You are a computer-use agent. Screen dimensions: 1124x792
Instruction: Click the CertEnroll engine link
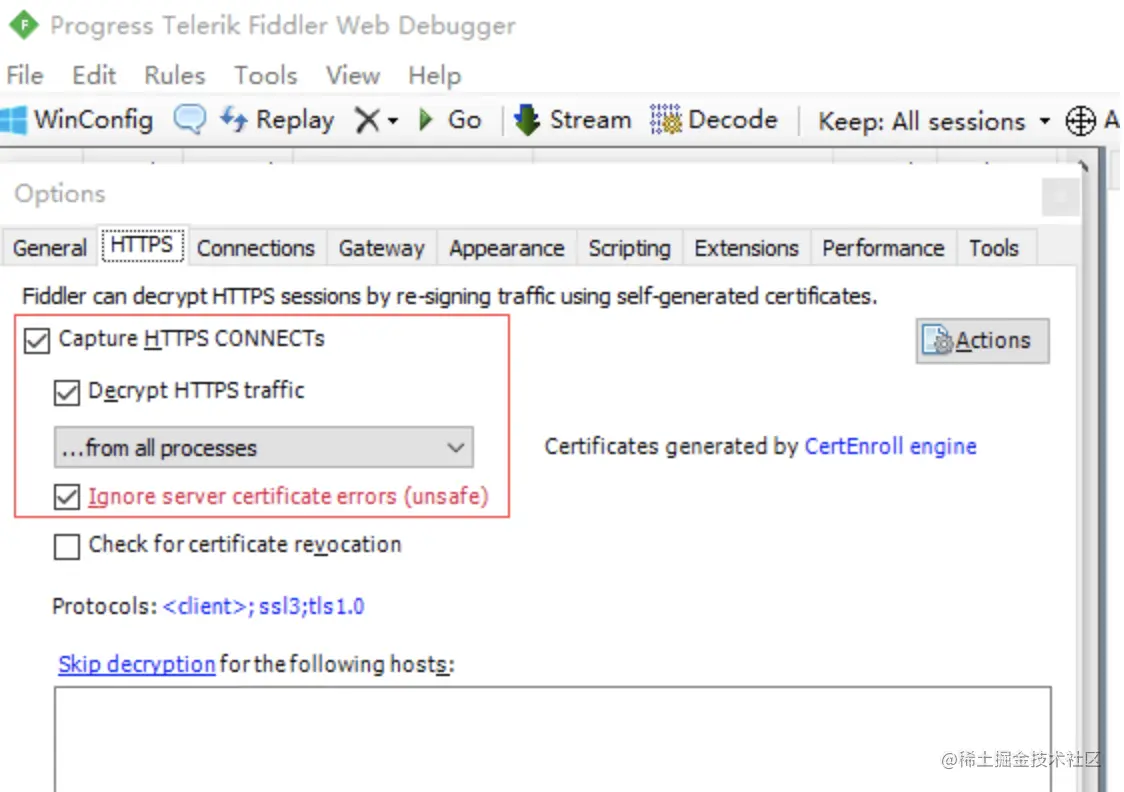pyautogui.click(x=890, y=447)
